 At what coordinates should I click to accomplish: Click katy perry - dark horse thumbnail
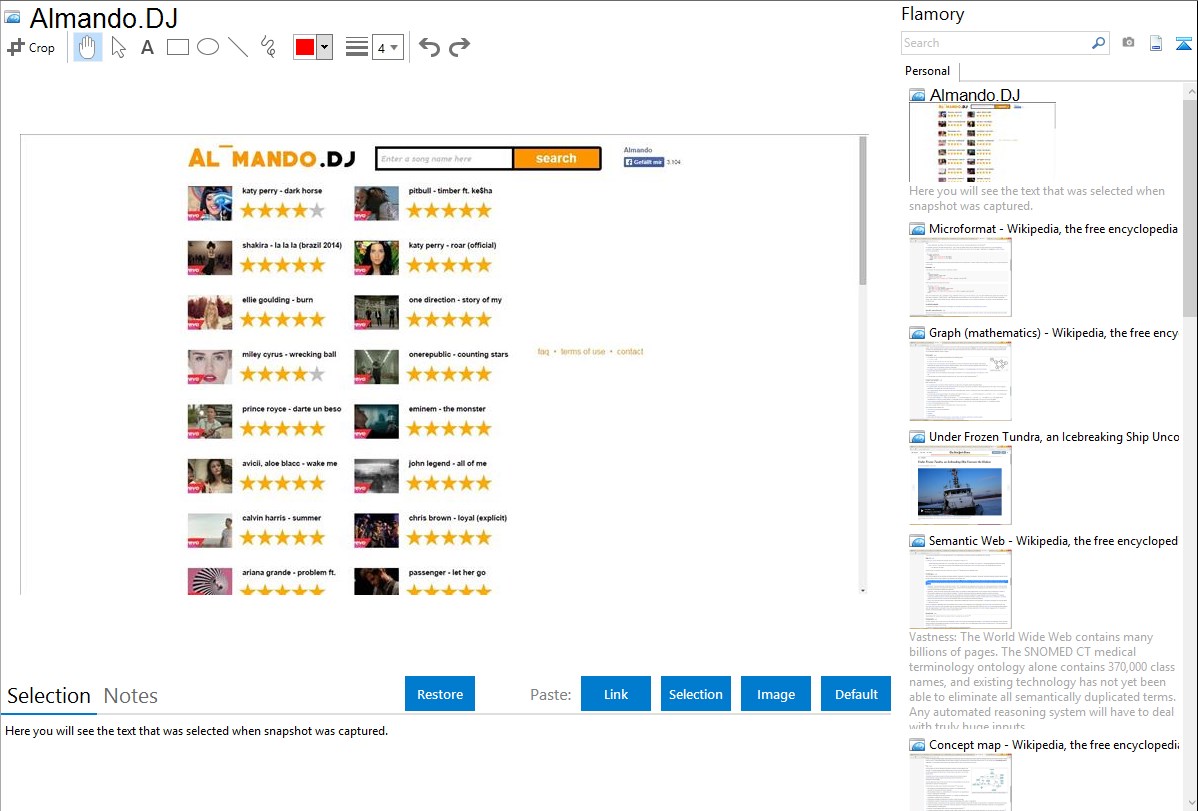(x=209, y=203)
